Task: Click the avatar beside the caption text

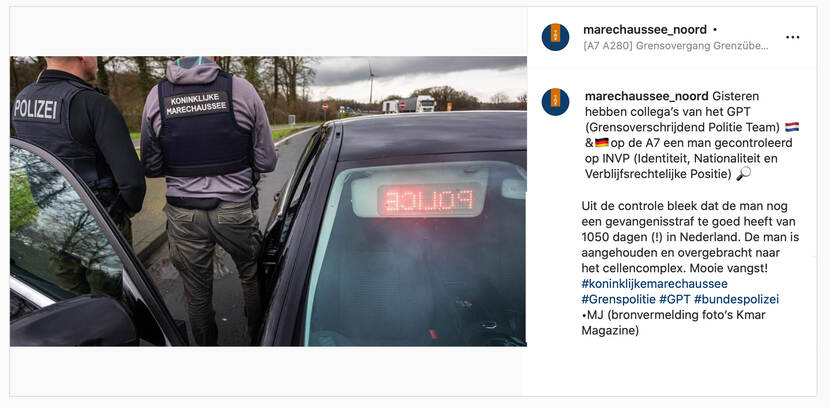Action: coord(555,102)
